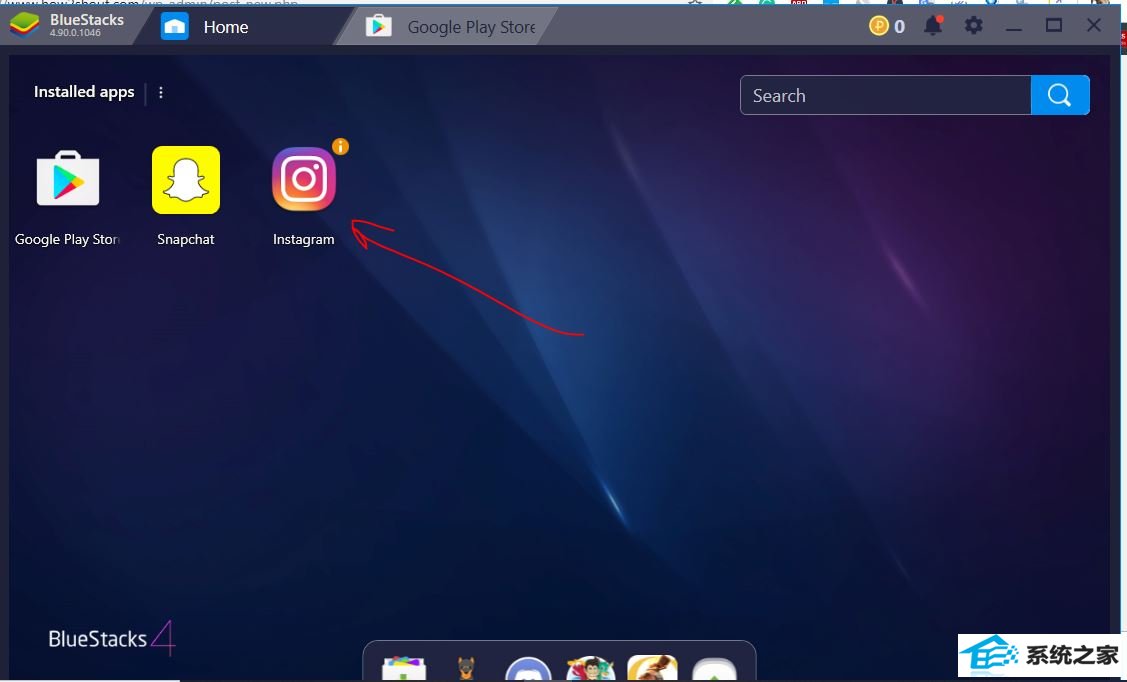Open the Instagram app
The image size is (1127, 682).
(303, 180)
